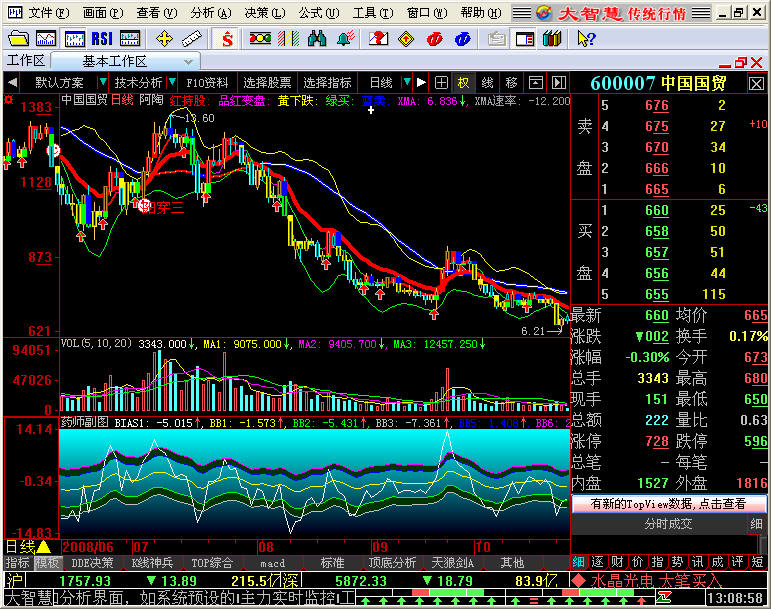Open the 工具(T) menu
The image size is (771, 609).
pos(373,13)
